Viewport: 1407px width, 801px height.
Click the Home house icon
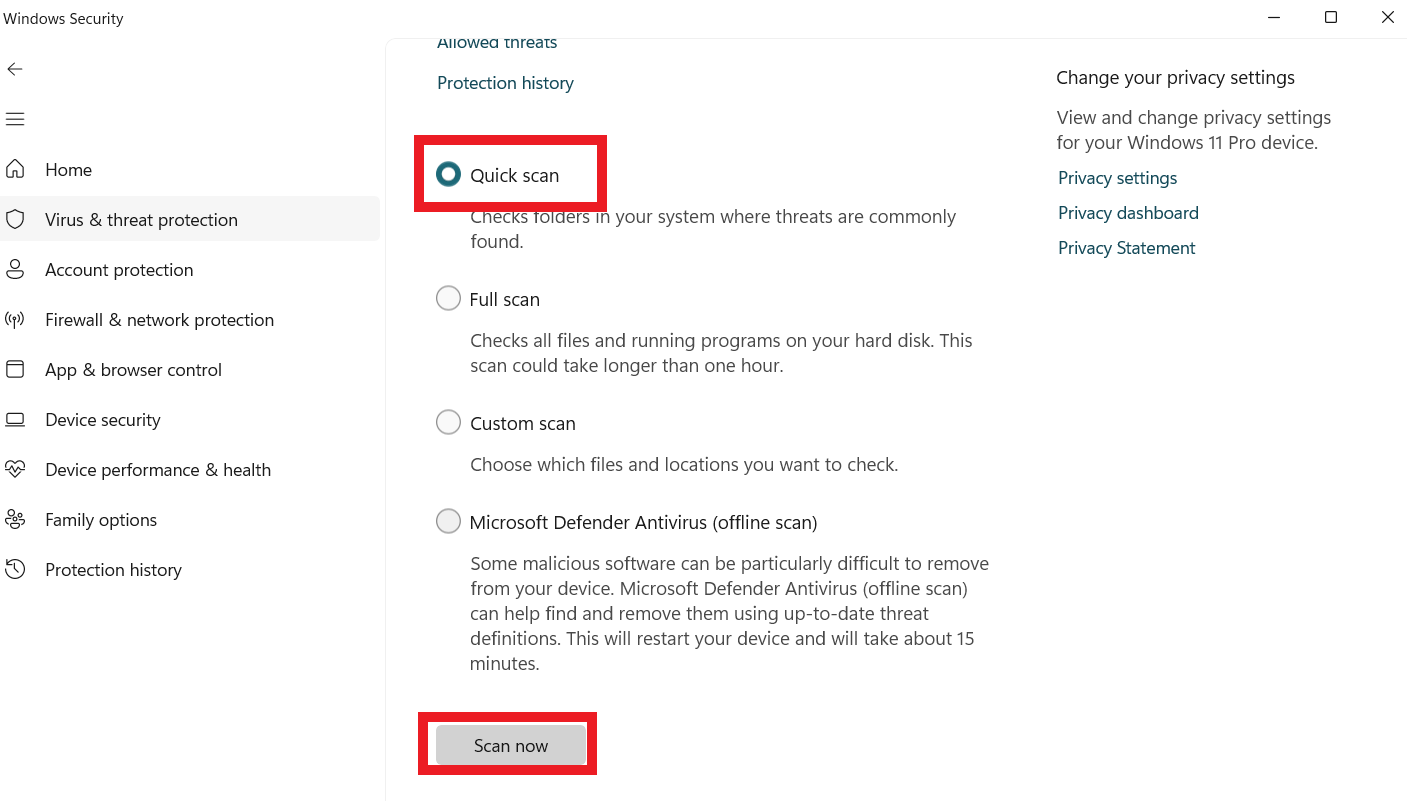coord(15,169)
